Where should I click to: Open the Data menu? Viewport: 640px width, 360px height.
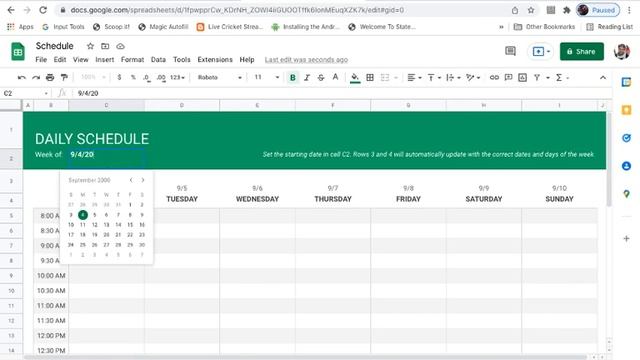158,60
